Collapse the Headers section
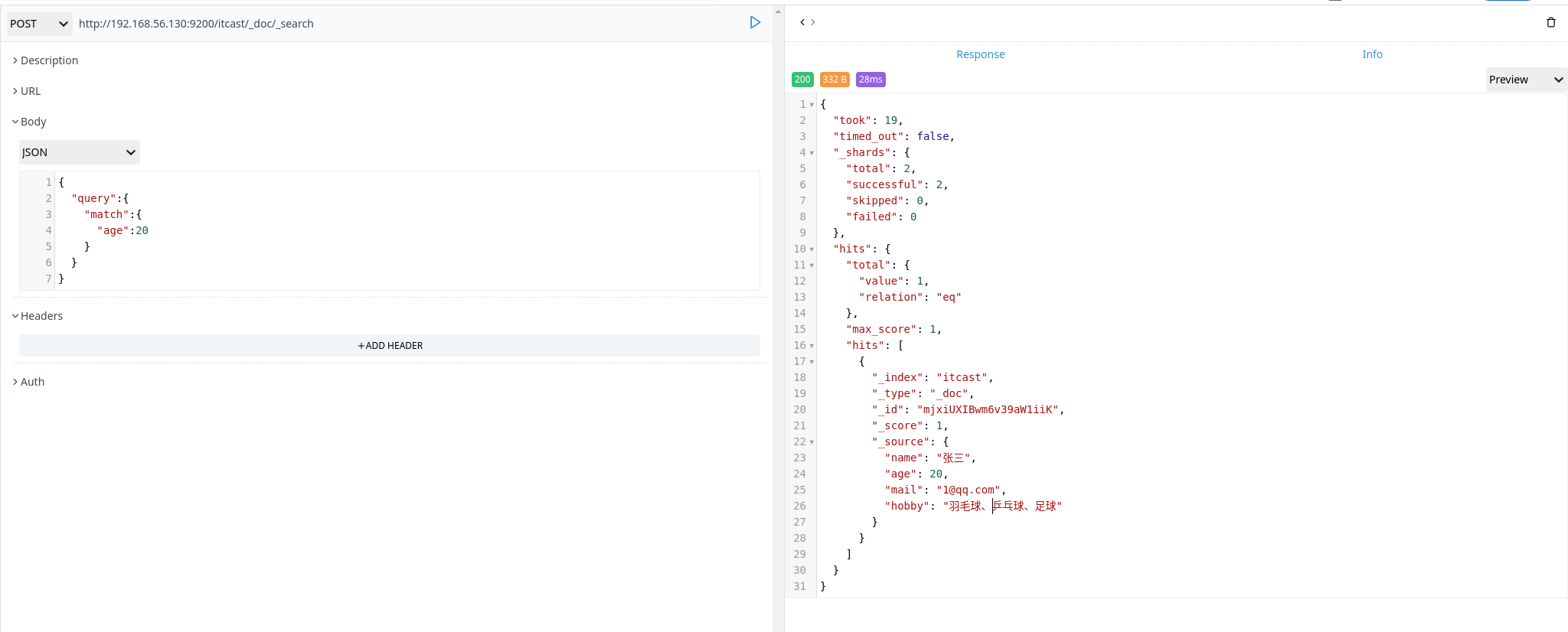 (38, 316)
